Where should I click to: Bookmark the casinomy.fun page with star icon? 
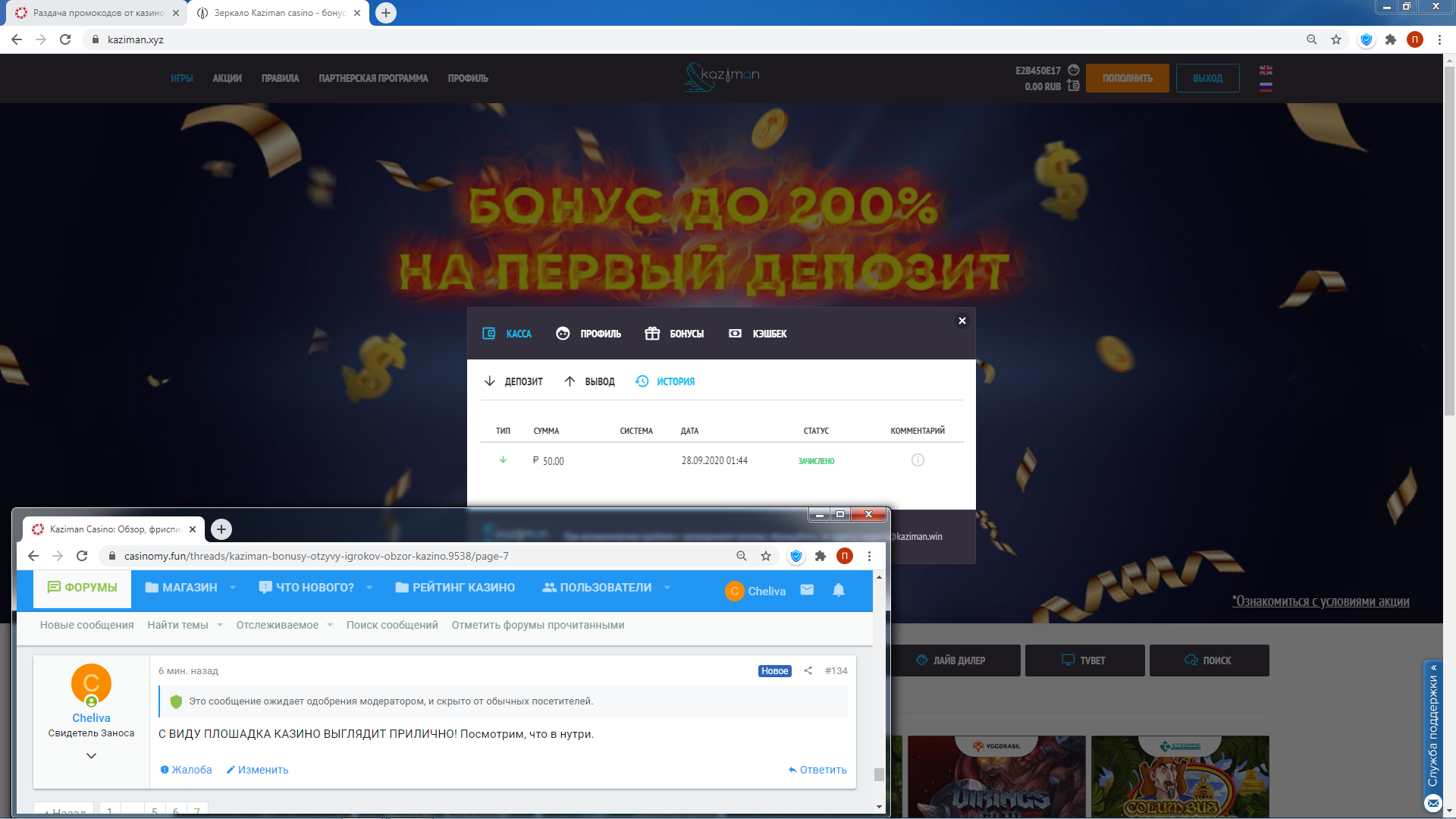coord(766,556)
